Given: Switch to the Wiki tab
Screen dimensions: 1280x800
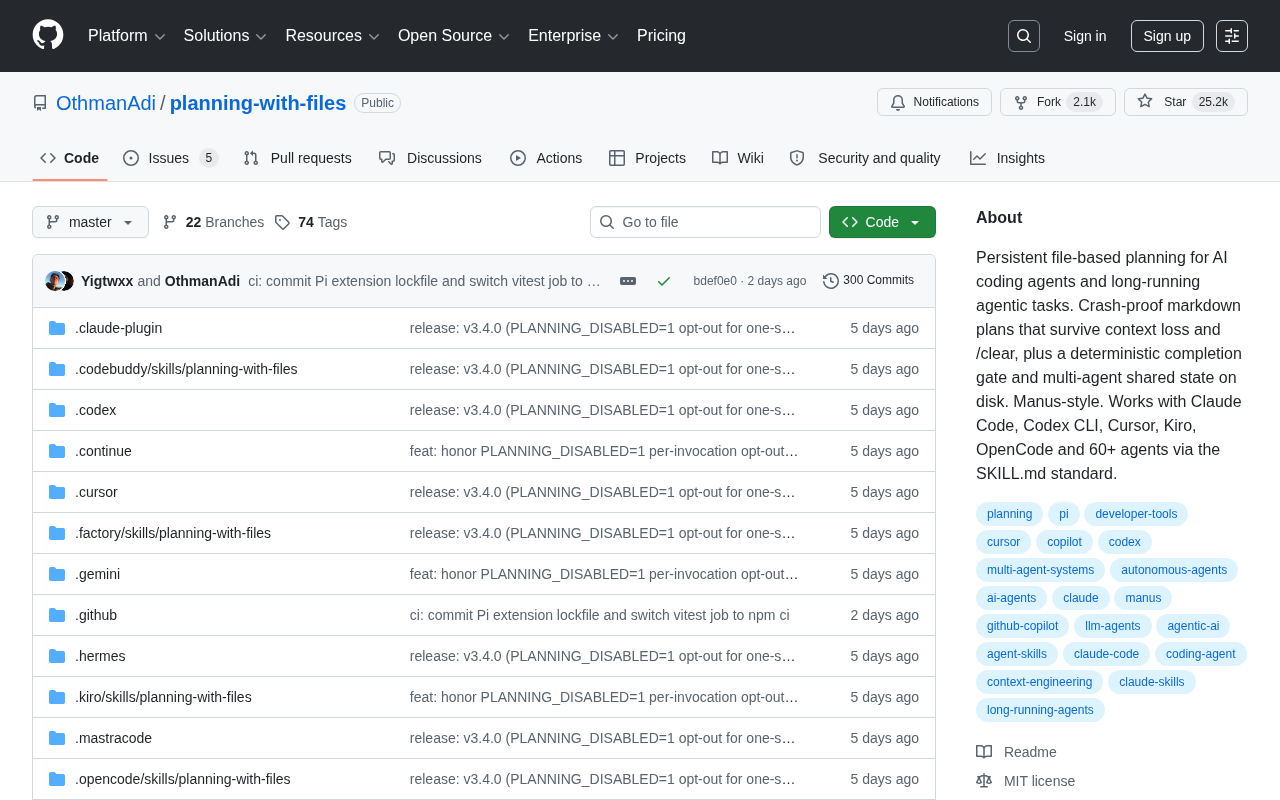Looking at the screenshot, I should [738, 158].
